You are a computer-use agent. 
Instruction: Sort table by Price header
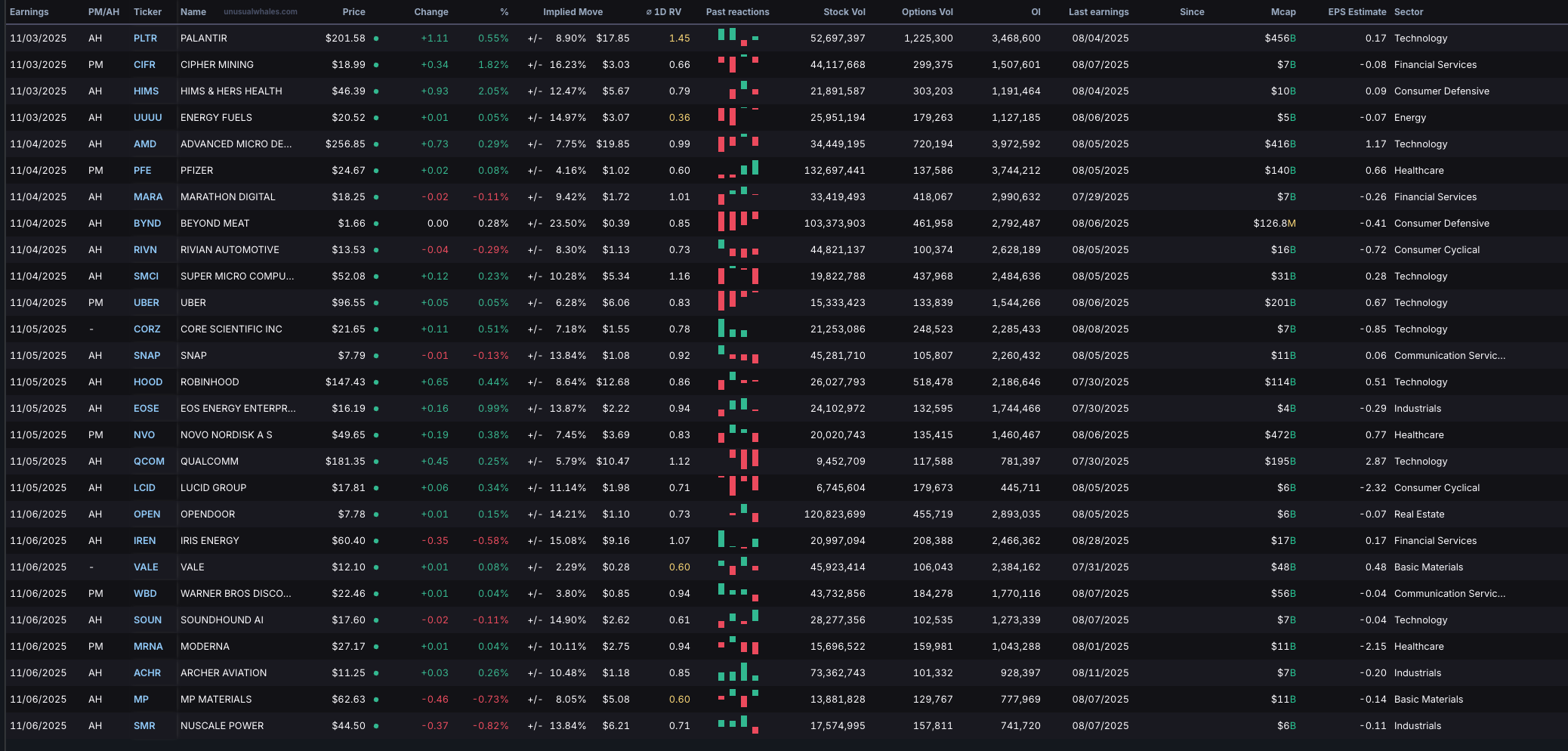coord(353,12)
